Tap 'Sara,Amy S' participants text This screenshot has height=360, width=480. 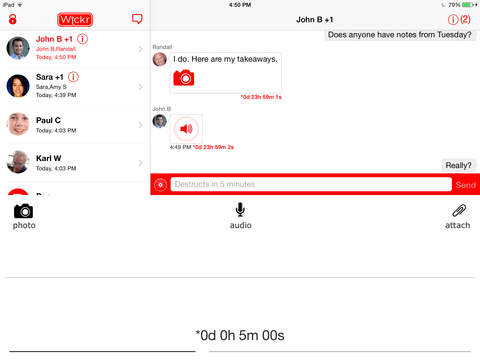51,87
